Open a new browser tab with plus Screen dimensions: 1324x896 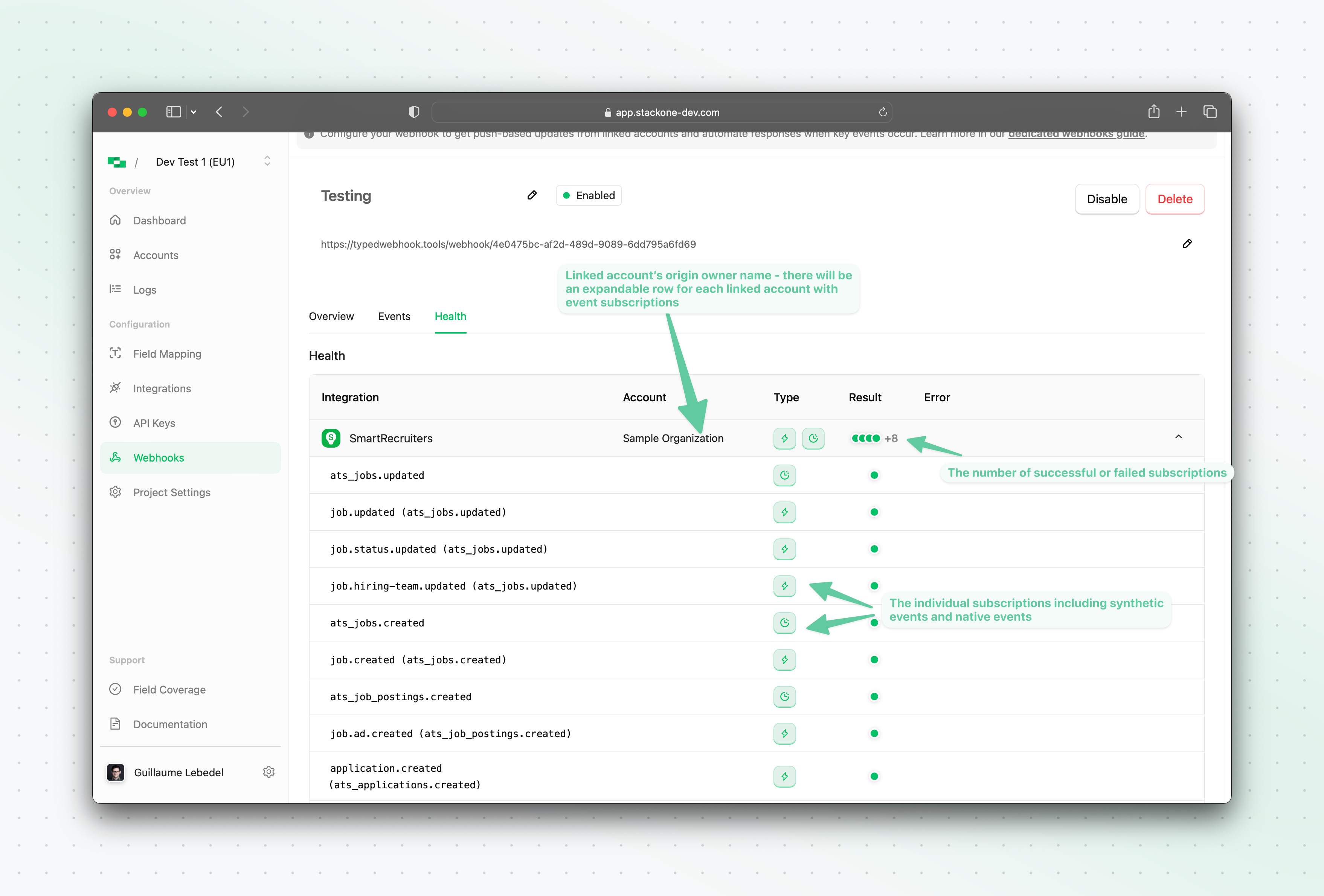coord(1182,112)
